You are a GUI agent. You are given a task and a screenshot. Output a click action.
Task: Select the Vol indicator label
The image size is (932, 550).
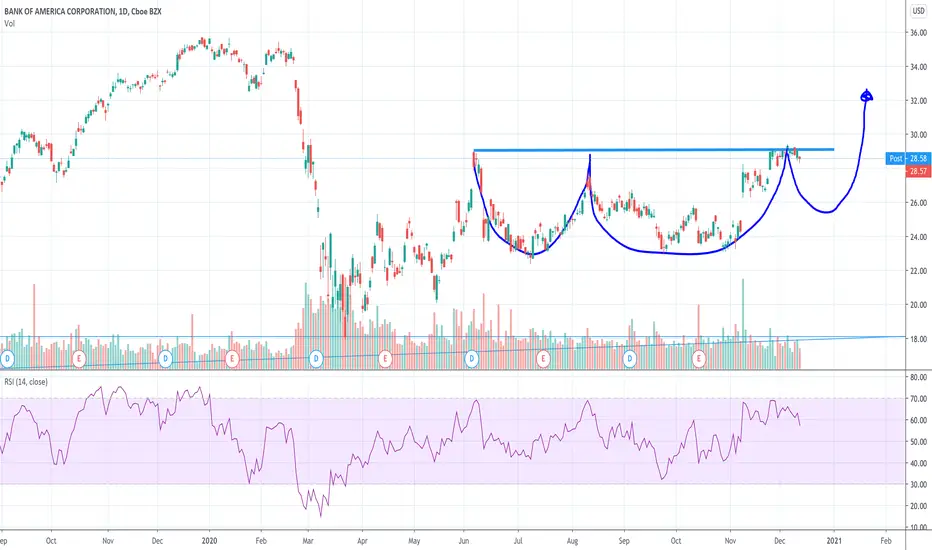click(x=10, y=24)
